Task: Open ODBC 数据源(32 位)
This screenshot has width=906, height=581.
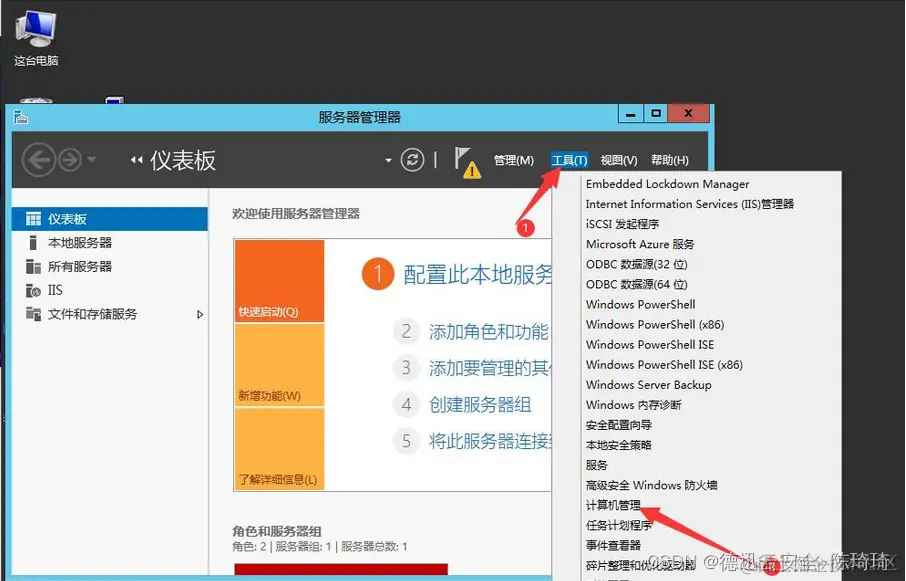Action: 637,265
